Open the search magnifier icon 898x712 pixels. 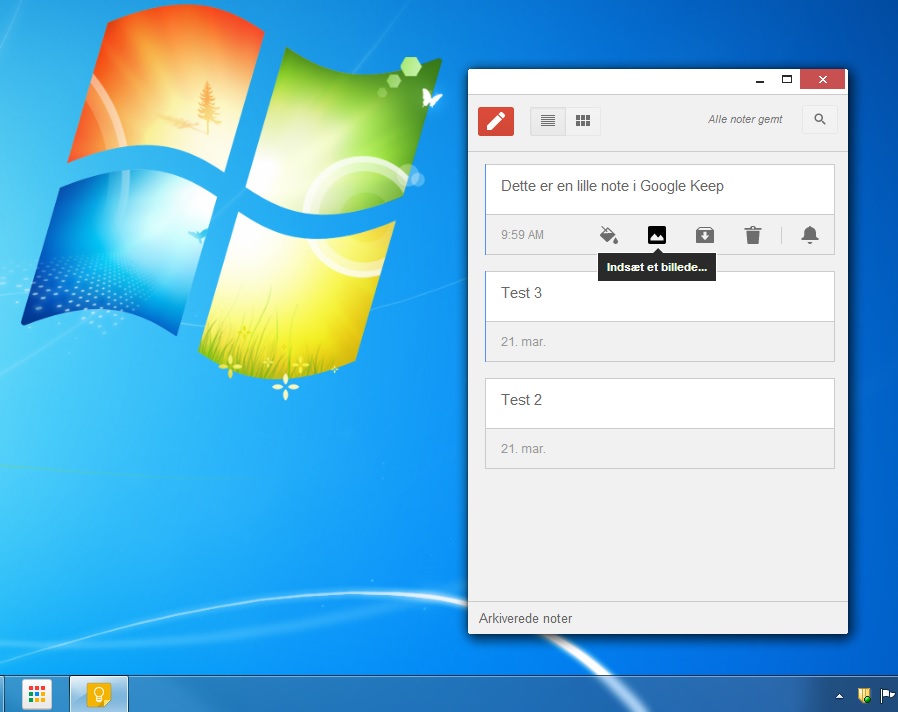click(820, 120)
